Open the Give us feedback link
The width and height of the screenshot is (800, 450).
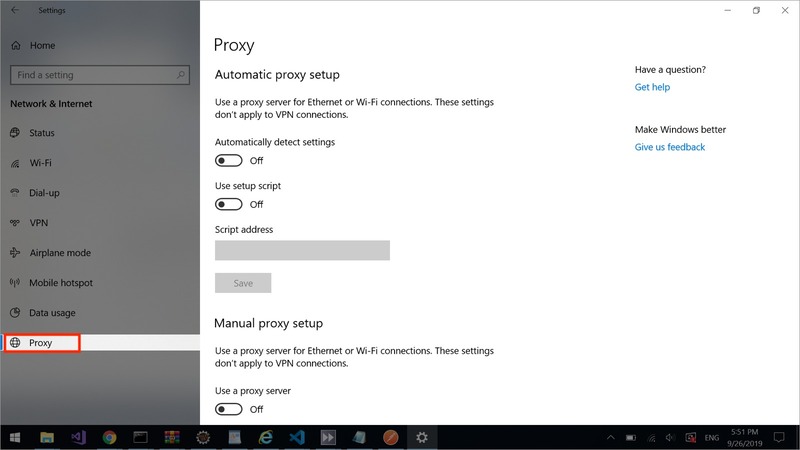pos(669,147)
